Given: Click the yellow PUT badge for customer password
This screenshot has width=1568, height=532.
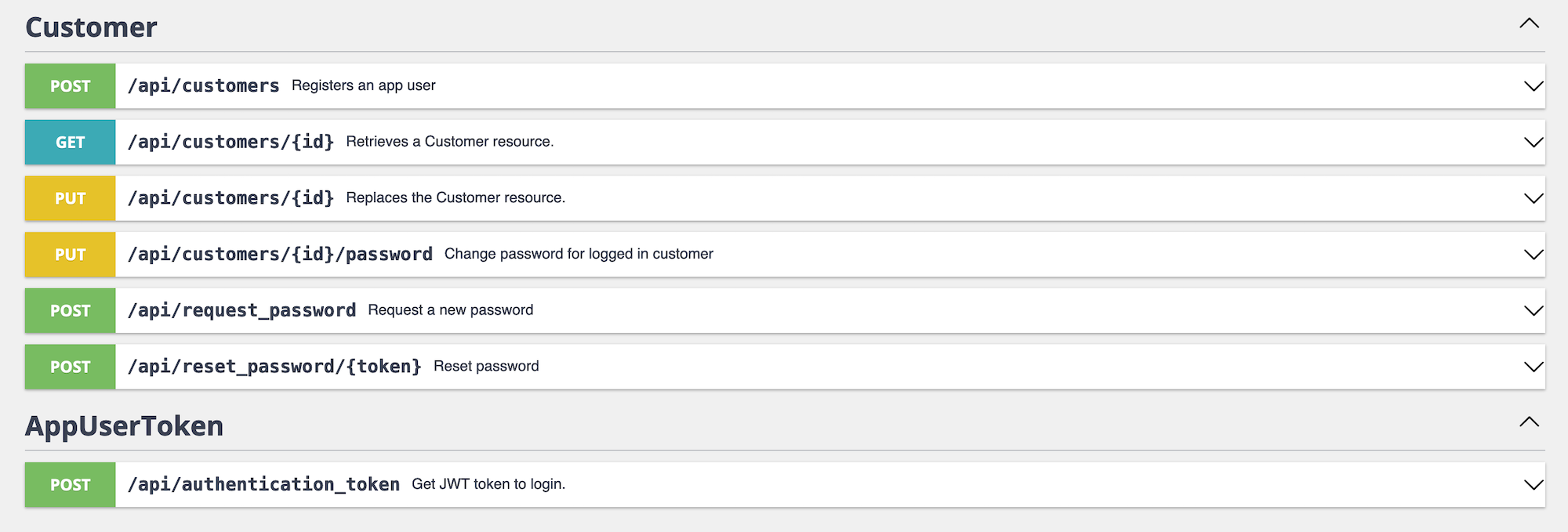Looking at the screenshot, I should (x=70, y=255).
